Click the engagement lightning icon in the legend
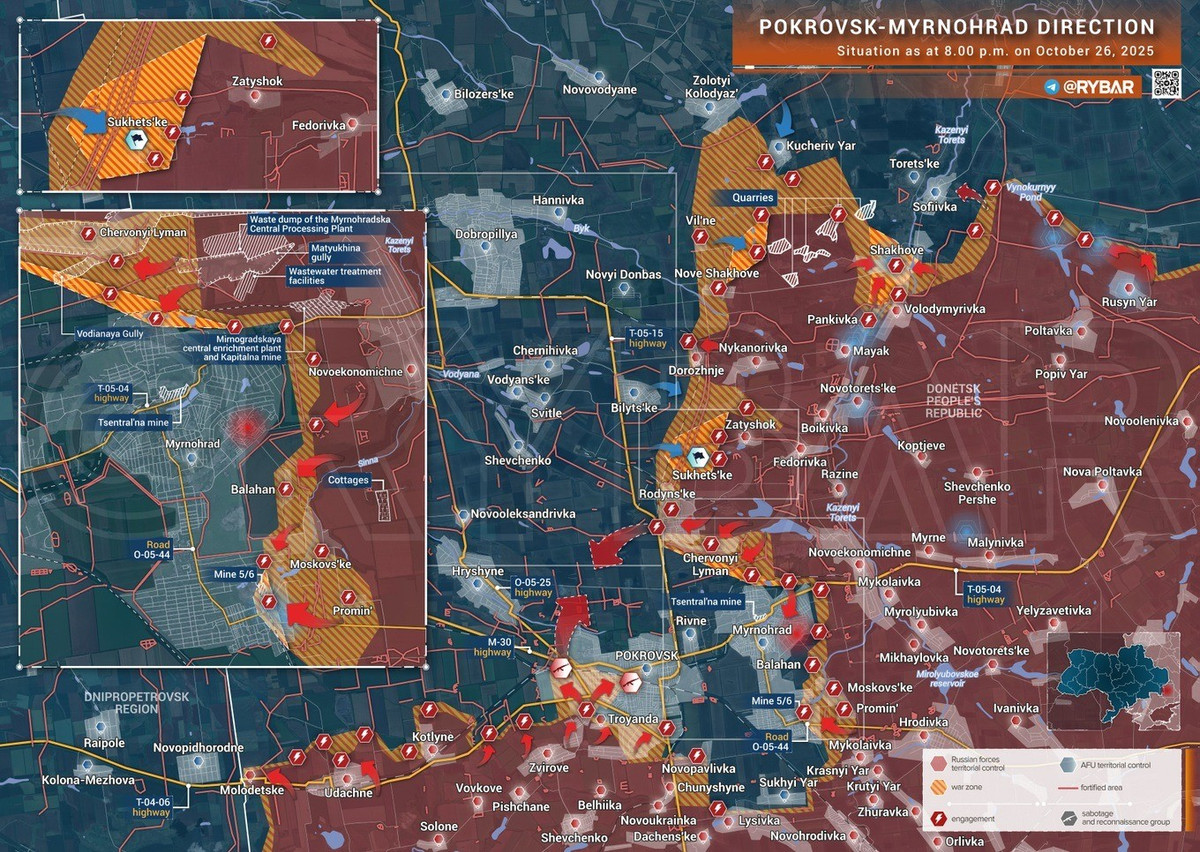This screenshot has height=852, width=1200. point(938,819)
